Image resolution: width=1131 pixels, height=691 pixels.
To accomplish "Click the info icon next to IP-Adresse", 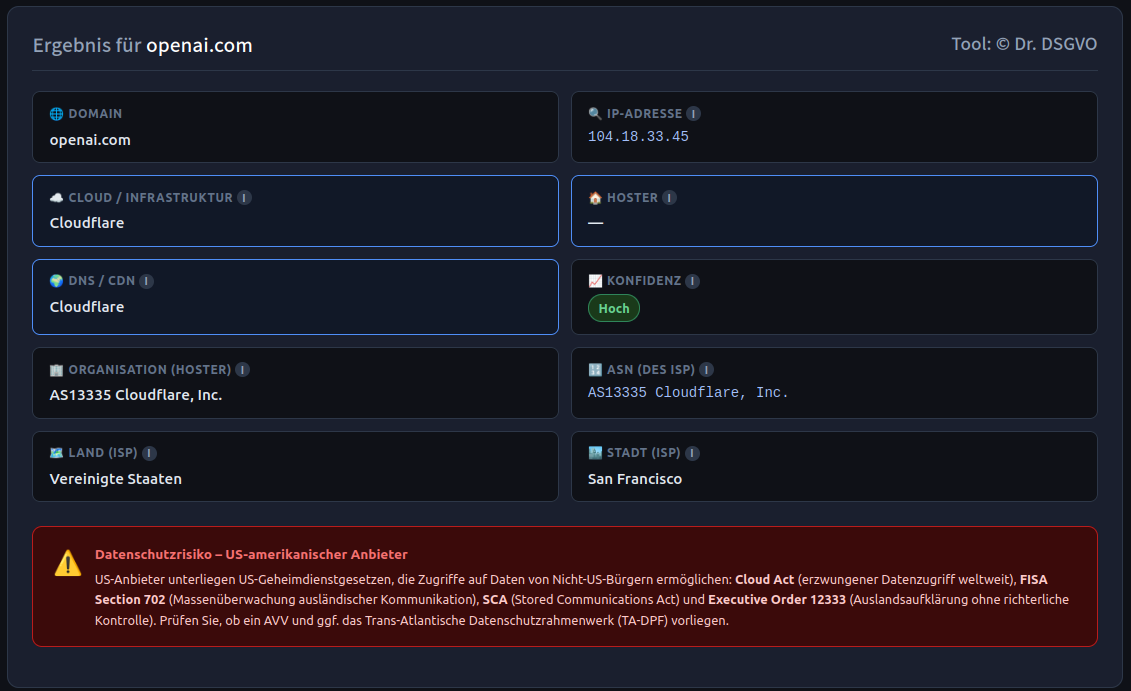I will [694, 114].
